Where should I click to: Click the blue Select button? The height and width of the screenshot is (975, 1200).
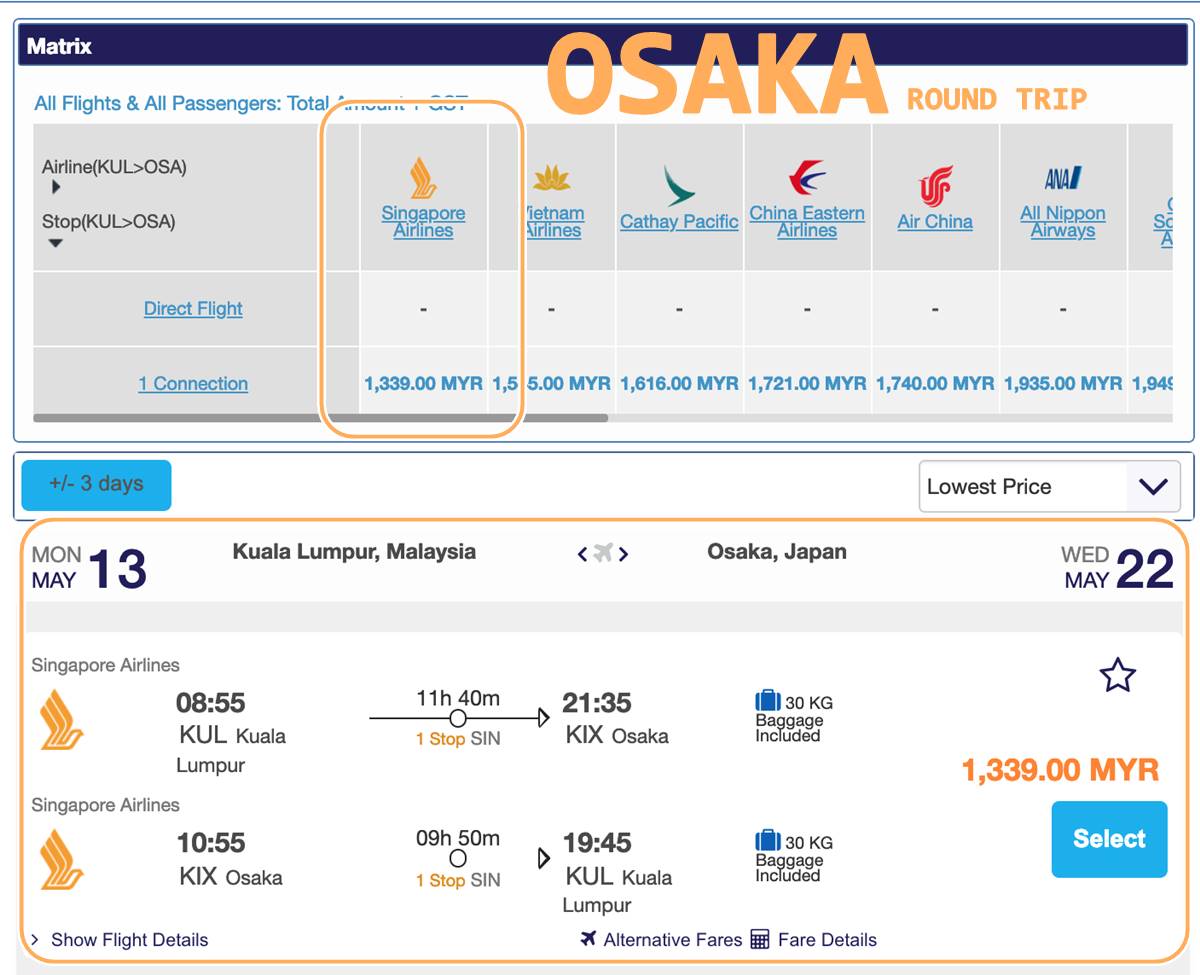coord(1109,839)
